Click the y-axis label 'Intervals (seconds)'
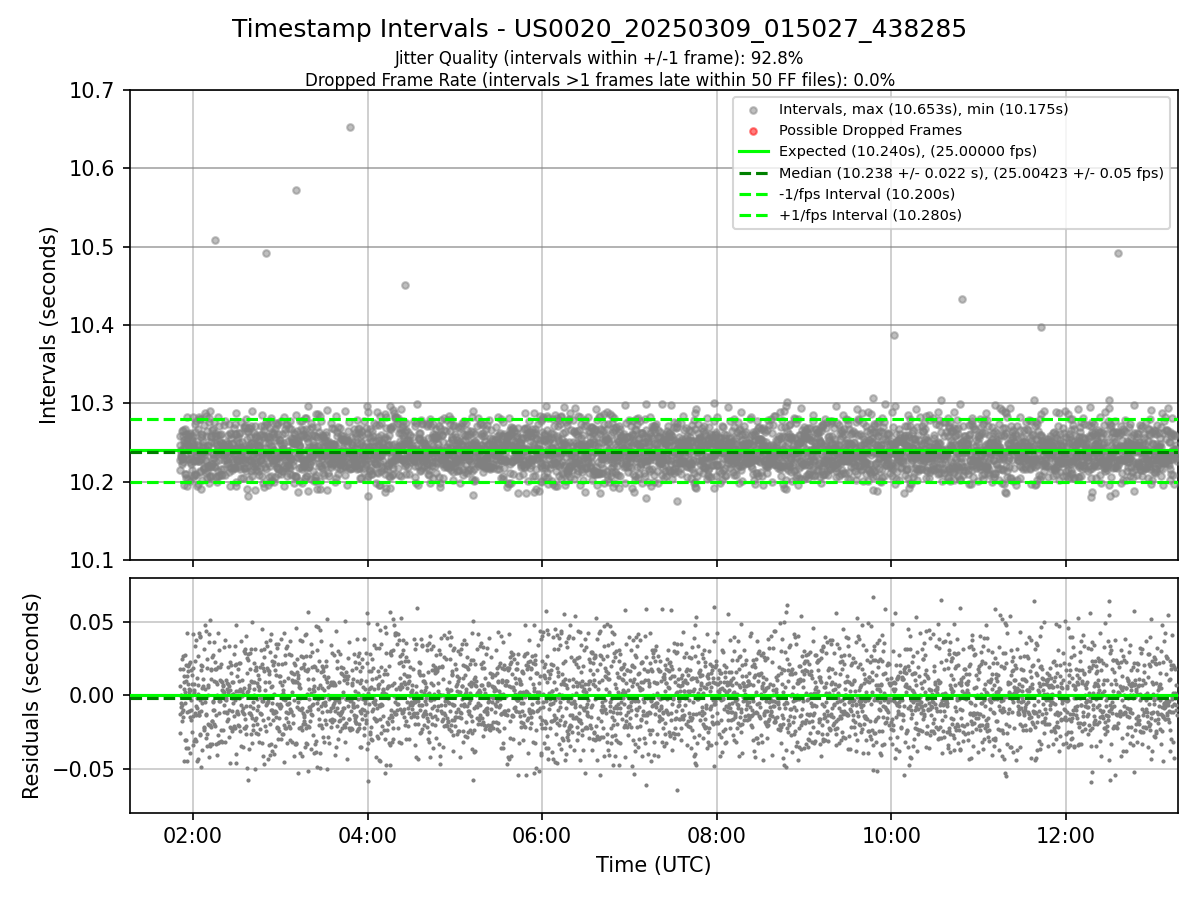1200x900 pixels. pos(49,325)
